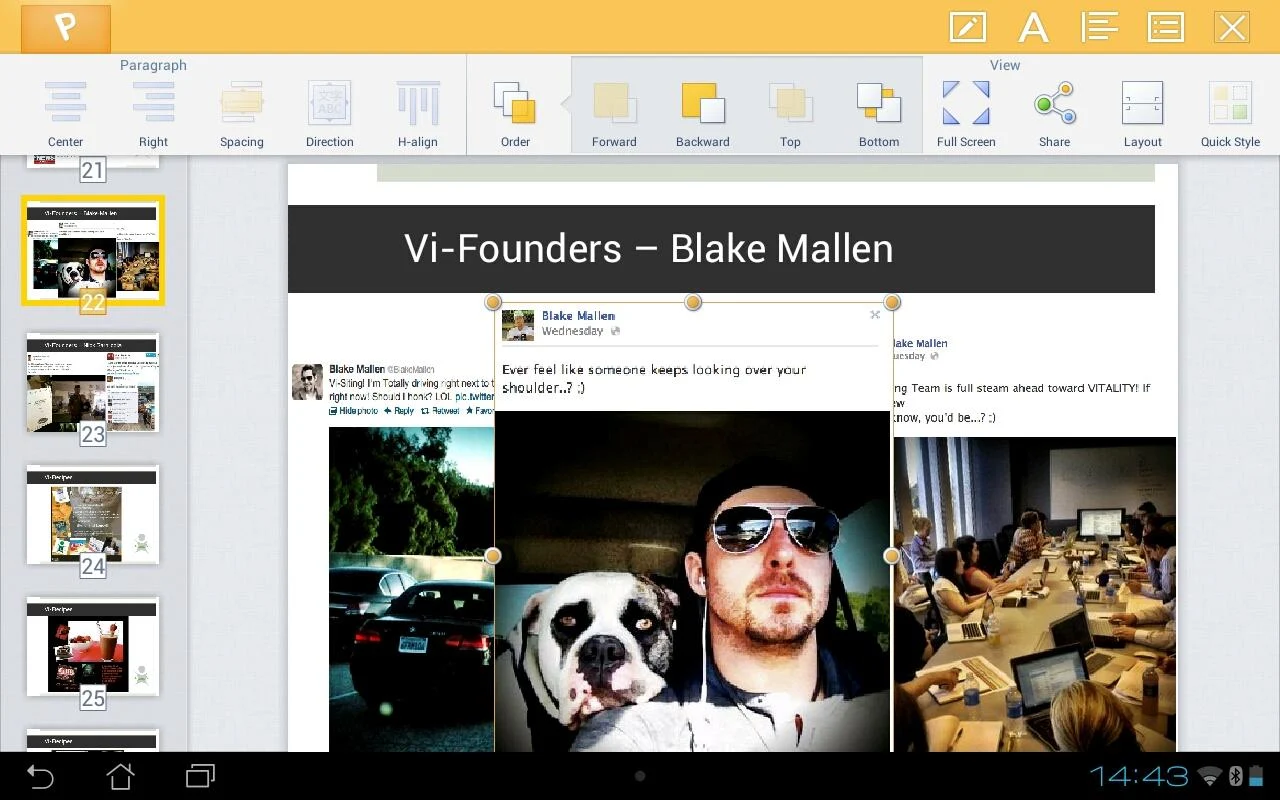Screen dimensions: 1280x800
Task: Click the 'Wednesday' post date
Action: pos(573,331)
